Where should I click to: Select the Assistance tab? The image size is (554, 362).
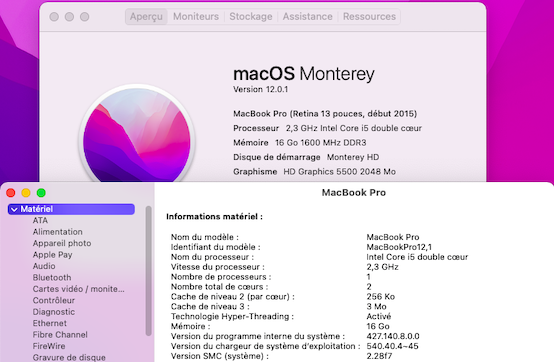pos(307,17)
